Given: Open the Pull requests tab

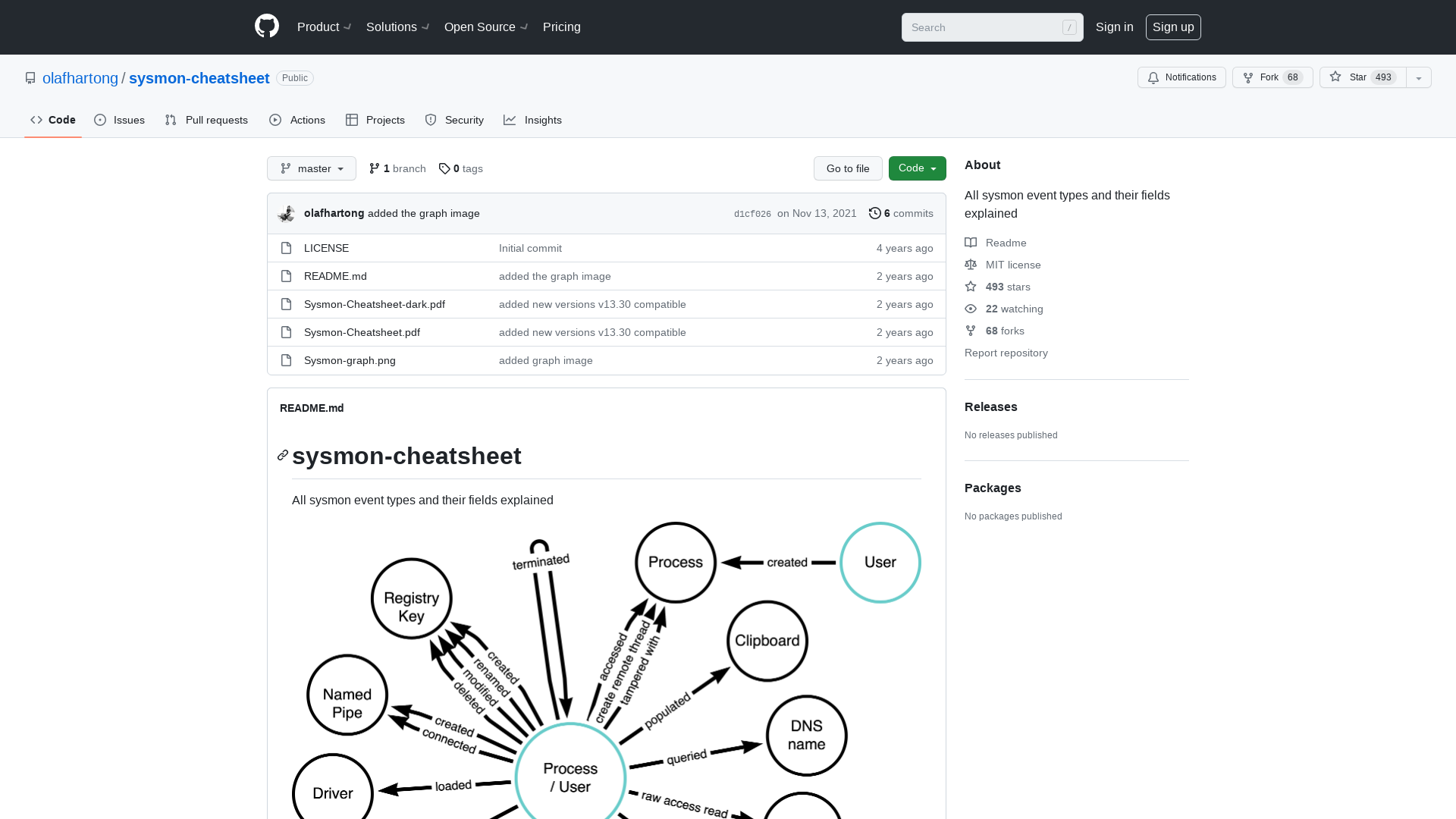Looking at the screenshot, I should point(206,120).
